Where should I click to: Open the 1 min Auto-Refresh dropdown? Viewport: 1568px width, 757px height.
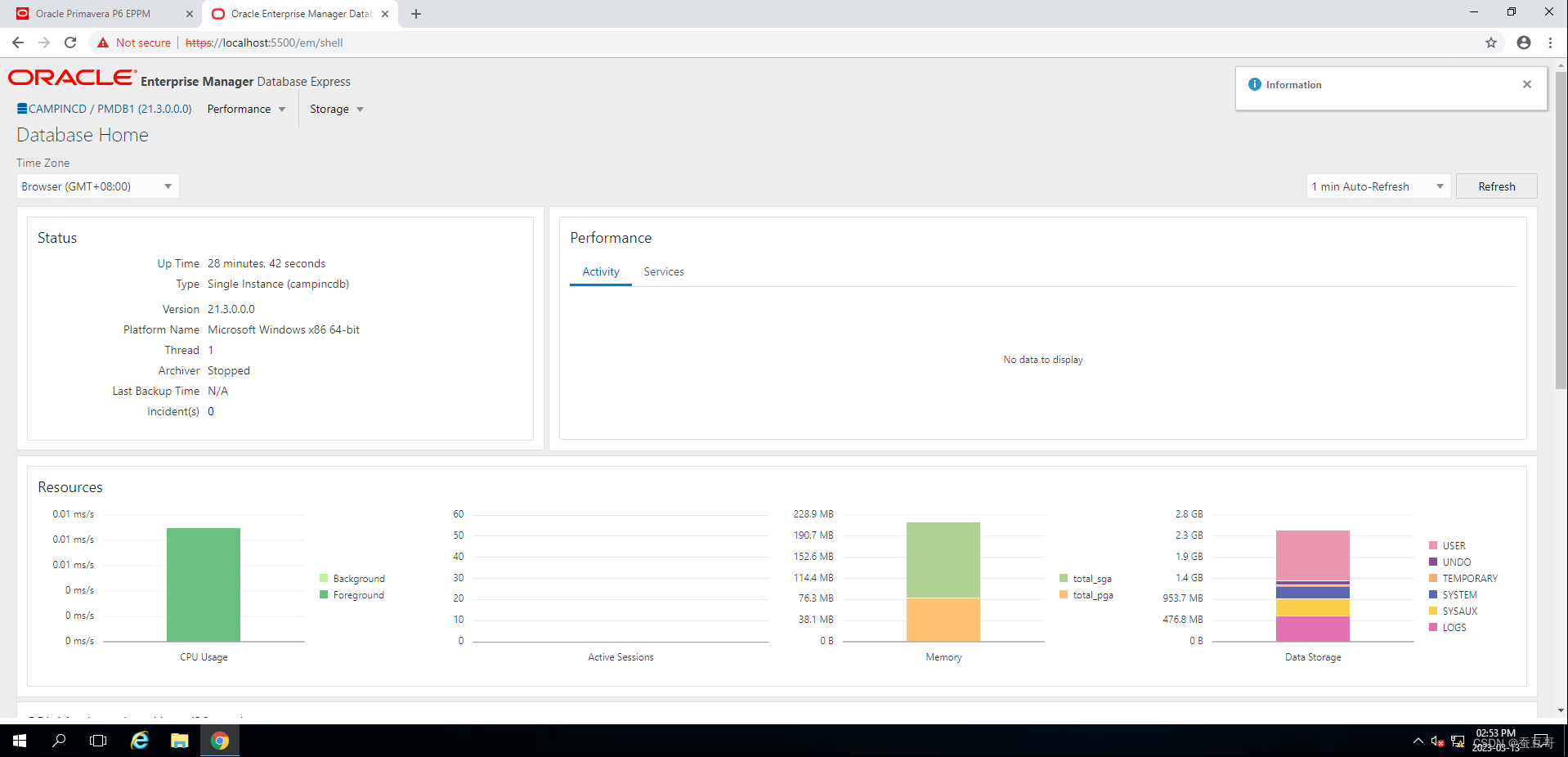(1378, 186)
